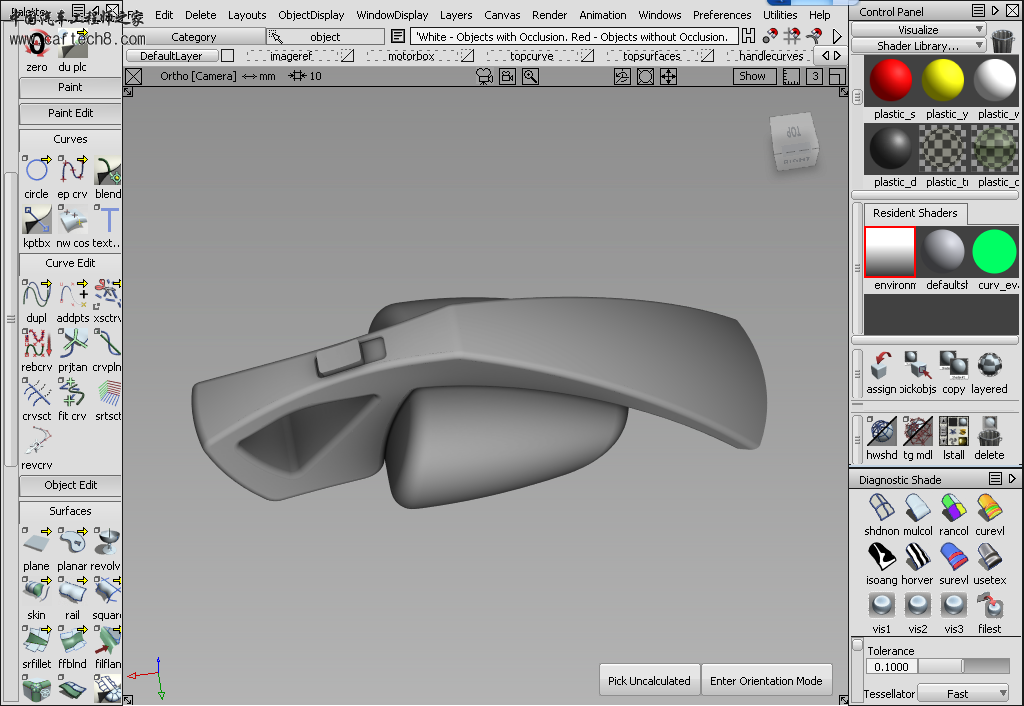This screenshot has height=706, width=1024.
Task: Select the nw cos curve-on-surface tool
Action: pyautogui.click(x=72, y=219)
